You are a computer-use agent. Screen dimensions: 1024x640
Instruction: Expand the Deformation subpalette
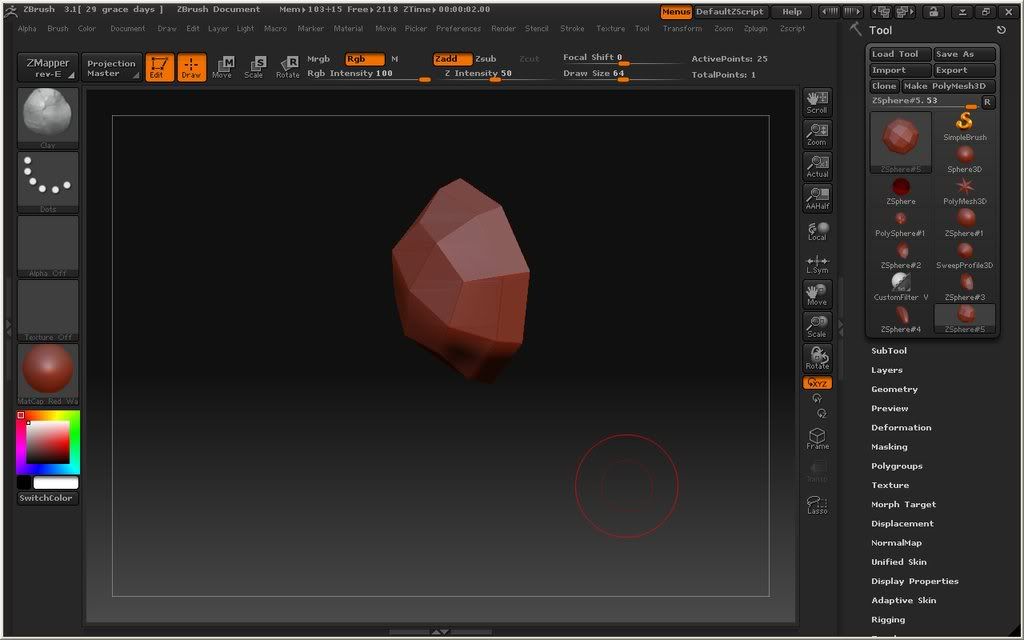[901, 428]
